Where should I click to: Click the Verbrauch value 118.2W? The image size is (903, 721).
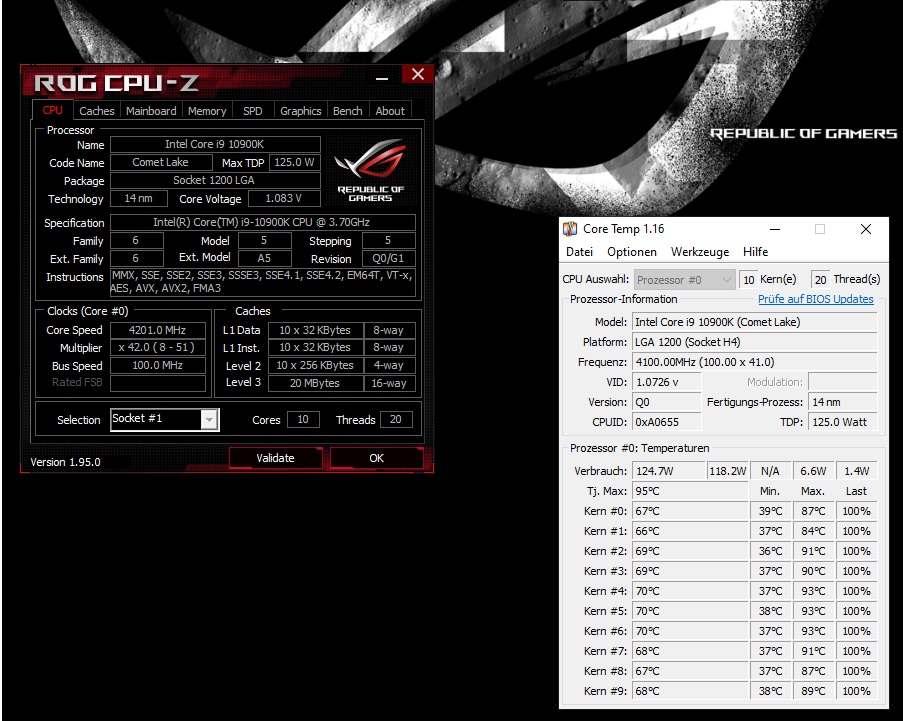(x=727, y=471)
